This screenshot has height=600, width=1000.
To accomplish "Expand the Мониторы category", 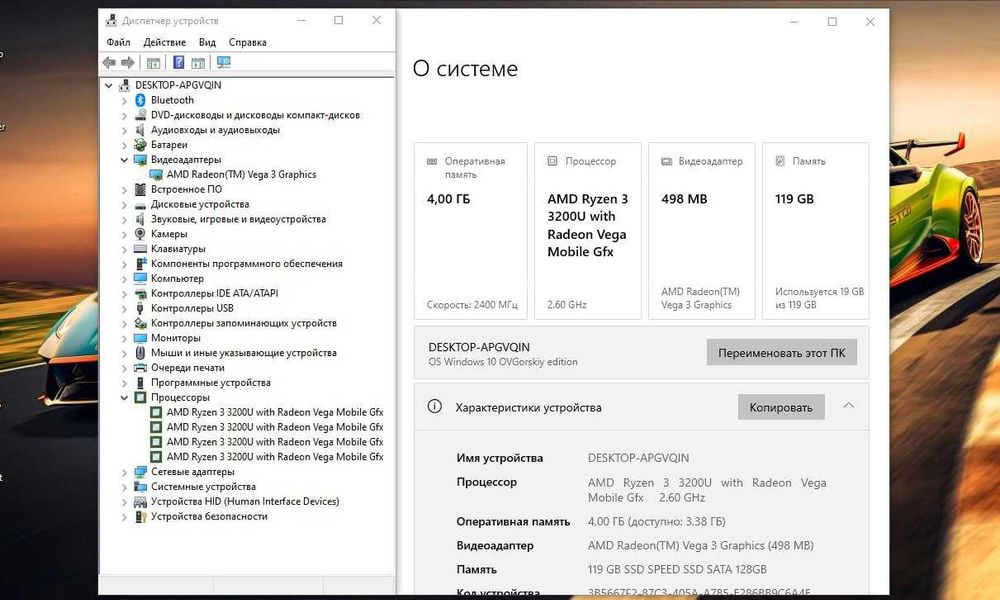I will (x=124, y=339).
